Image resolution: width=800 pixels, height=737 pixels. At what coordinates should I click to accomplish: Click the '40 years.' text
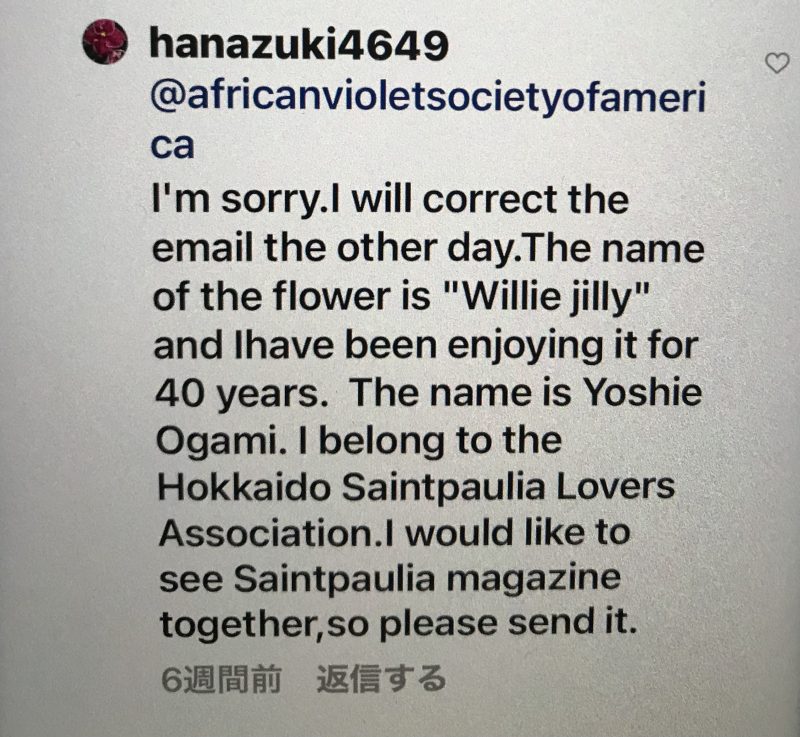[x=242, y=394]
